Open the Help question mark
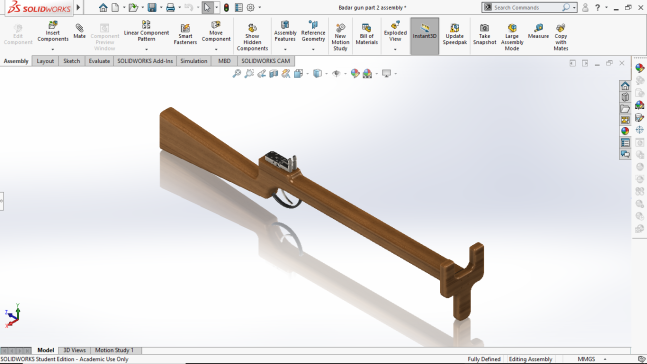Screen dimensions: 647x364 pyautogui.click(x=597, y=7)
